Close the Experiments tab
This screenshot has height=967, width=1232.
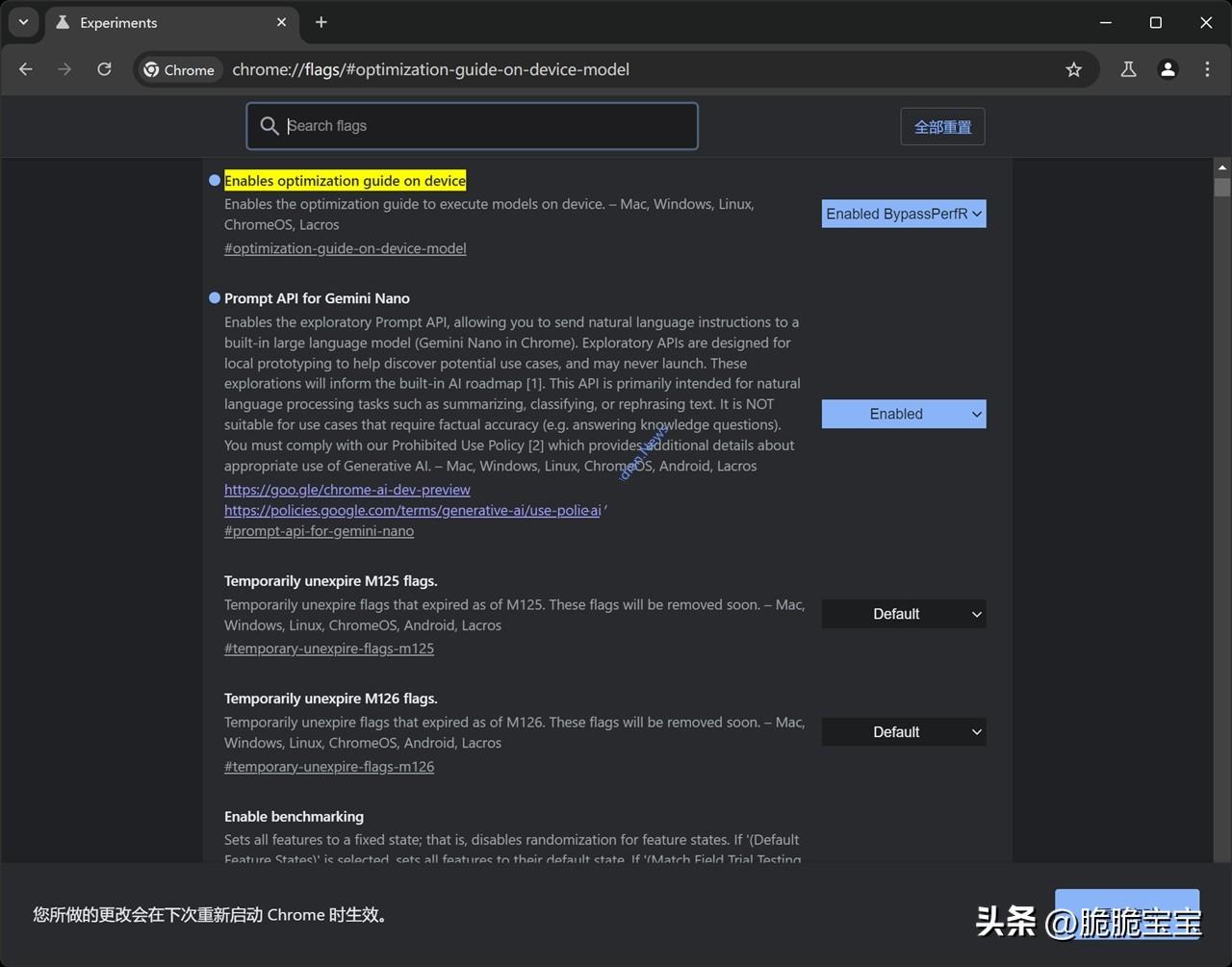(281, 22)
